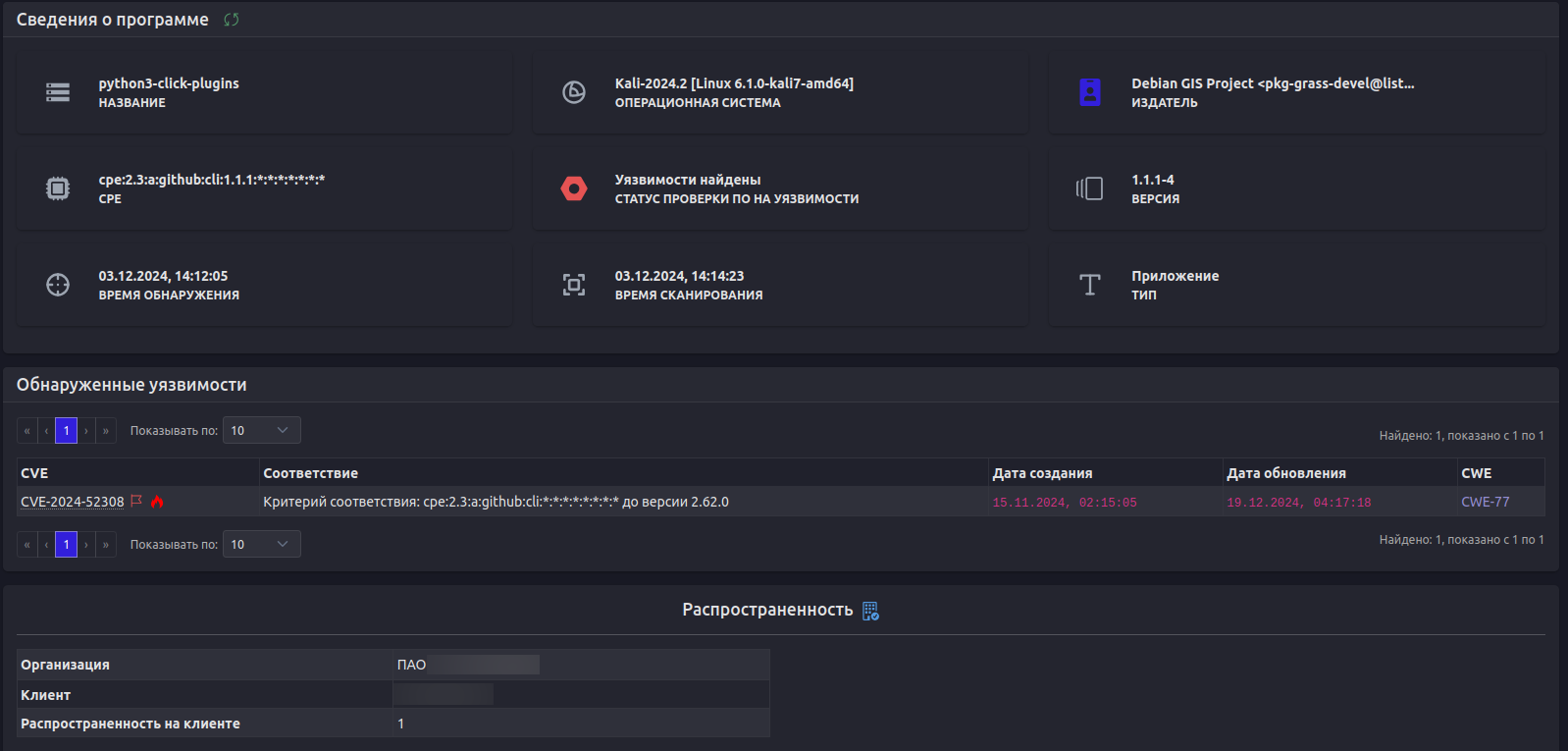Open the top Показывать по dropdown
1568x751 pixels.
tap(261, 430)
